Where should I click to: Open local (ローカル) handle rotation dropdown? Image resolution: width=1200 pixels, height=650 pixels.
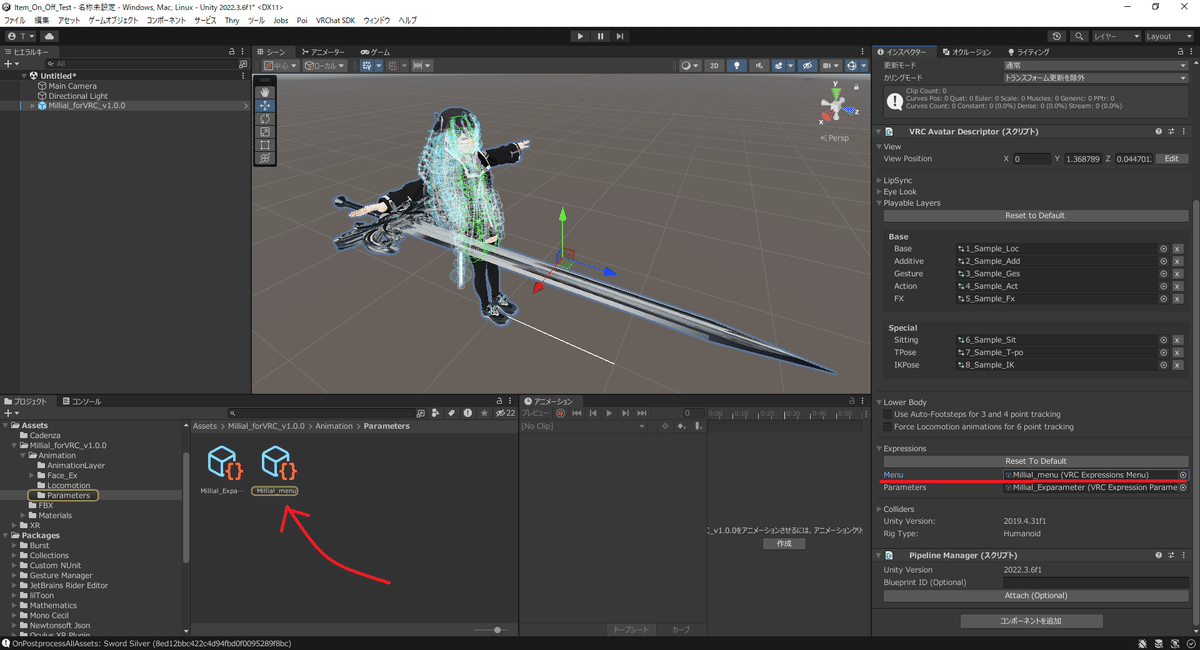[325, 66]
